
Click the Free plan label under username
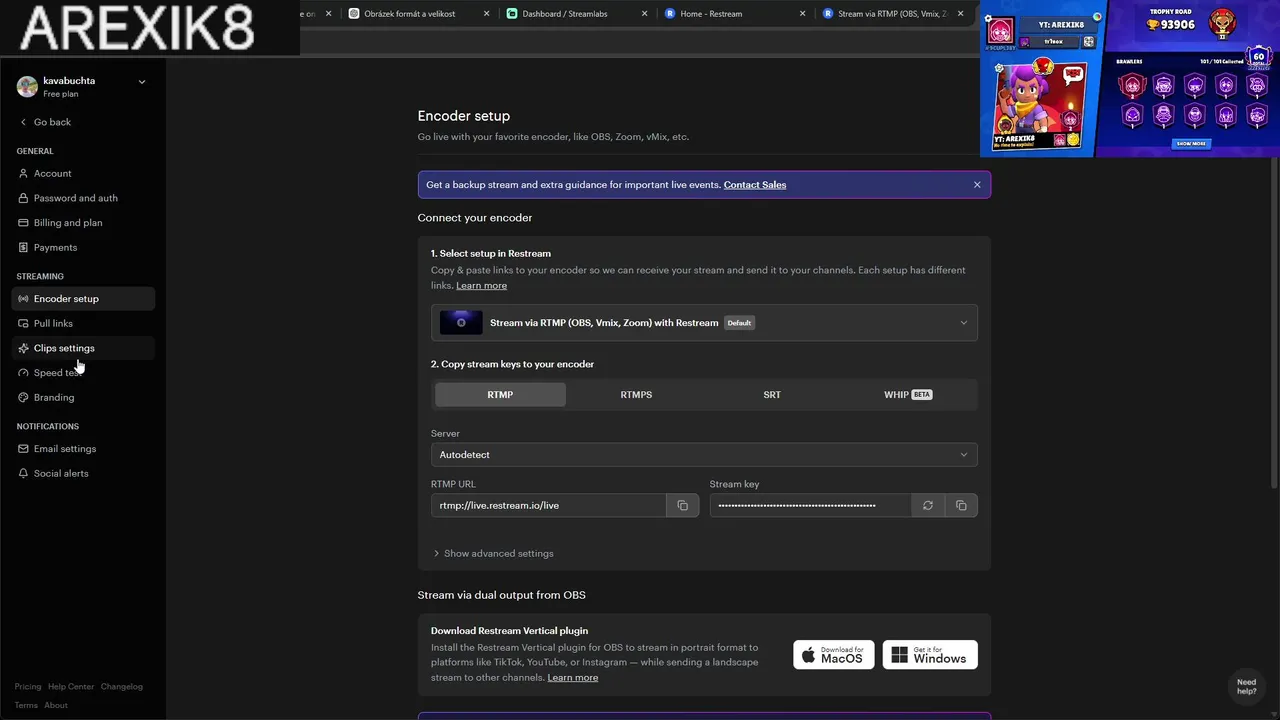[x=61, y=94]
